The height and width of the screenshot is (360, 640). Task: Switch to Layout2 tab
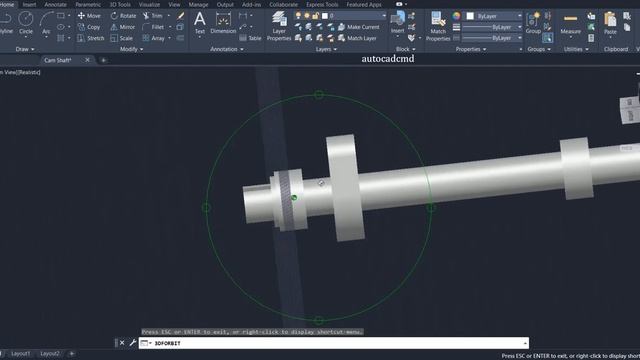[50, 353]
